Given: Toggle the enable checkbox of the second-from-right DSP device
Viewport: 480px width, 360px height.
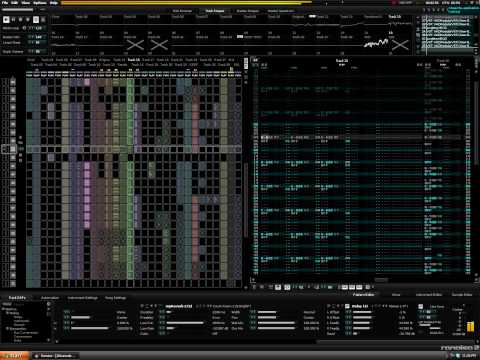Looking at the screenshot, I should coord(347,306).
